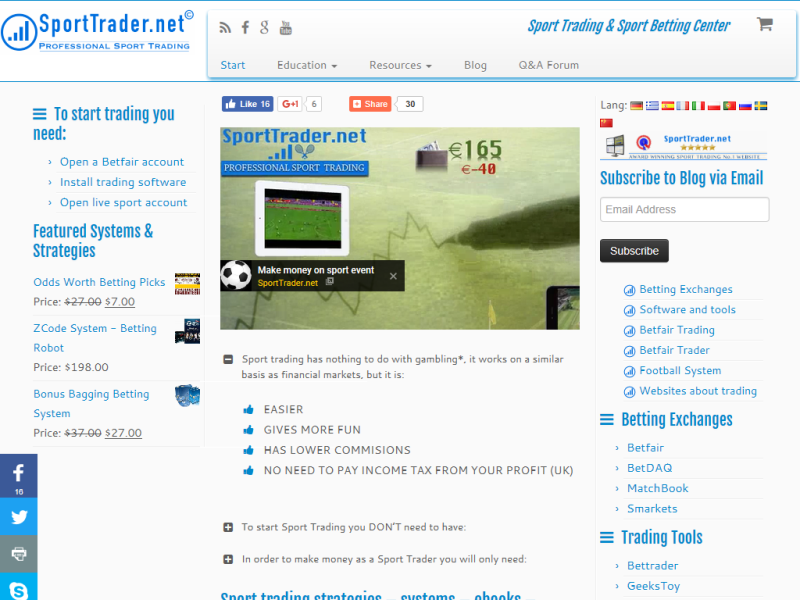The width and height of the screenshot is (800, 600).
Task: Click the Subscribe button
Action: [634, 251]
